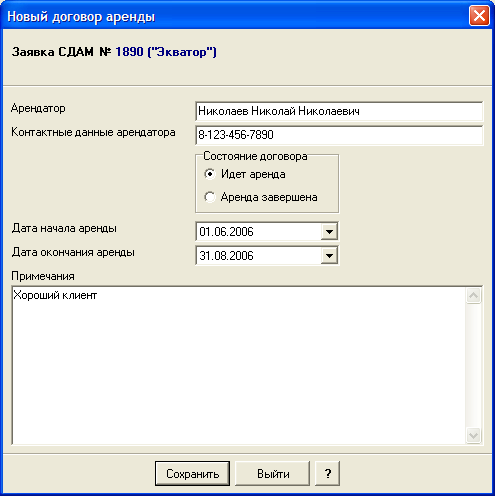Click the Выйти button

pos(273,474)
